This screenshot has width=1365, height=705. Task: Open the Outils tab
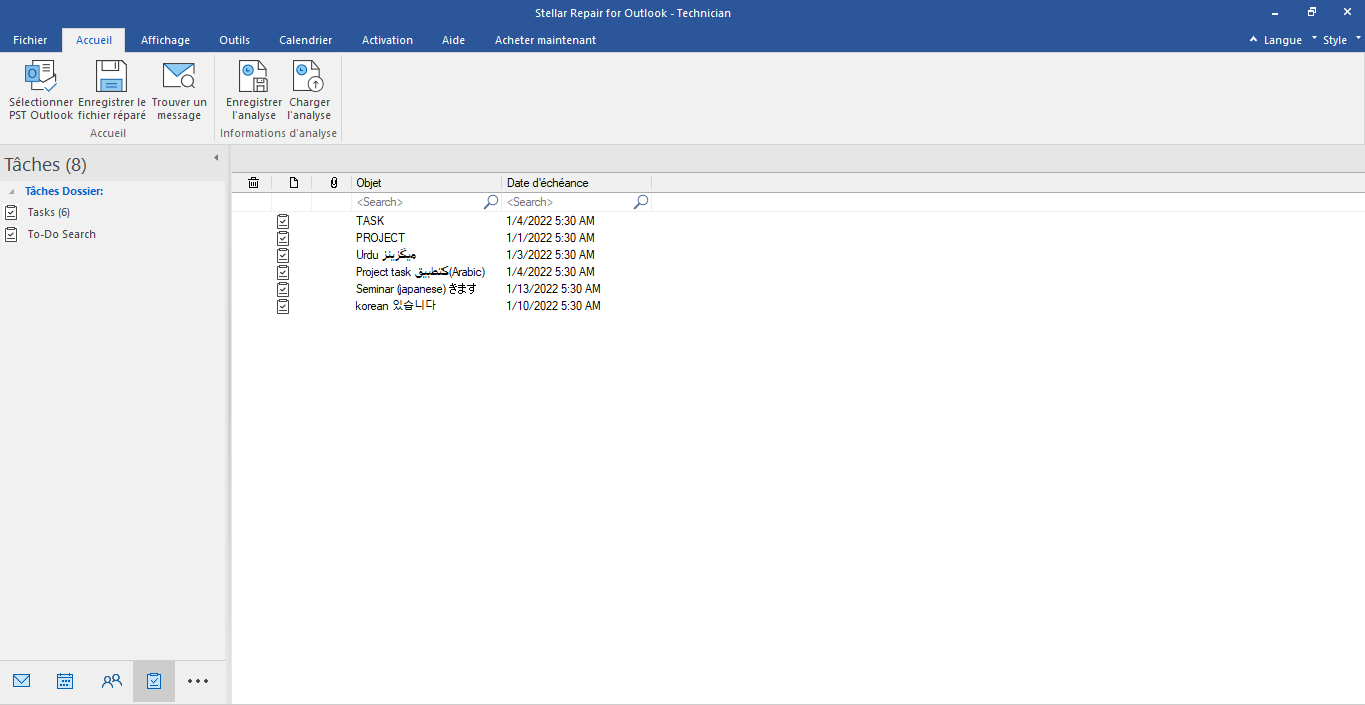tap(235, 40)
